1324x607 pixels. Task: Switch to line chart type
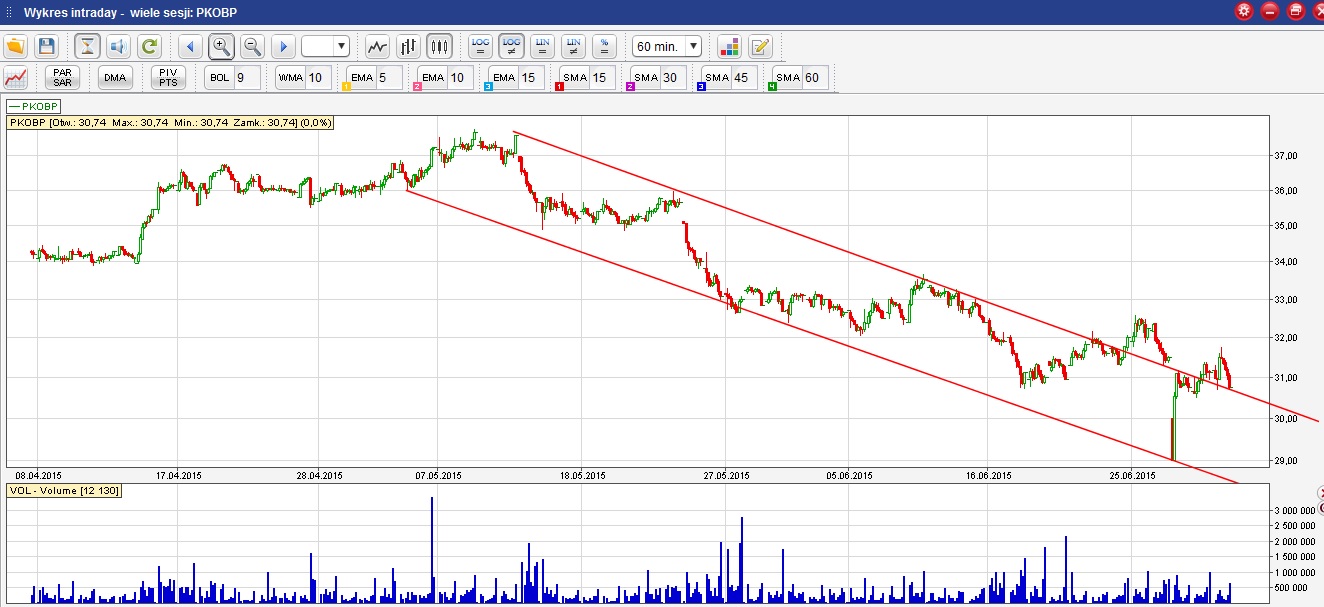click(x=377, y=46)
